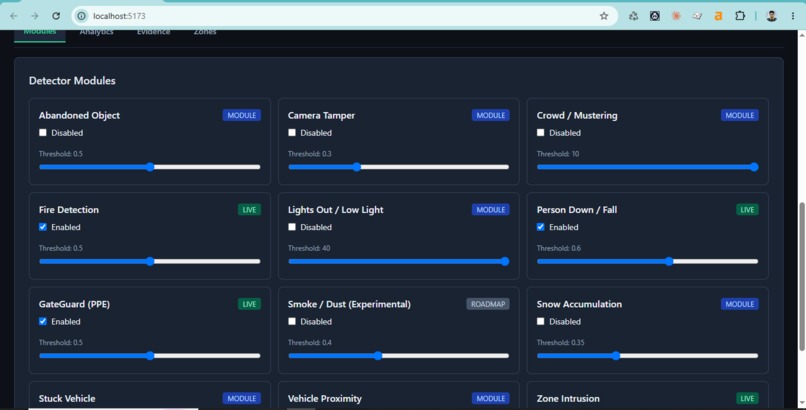The width and height of the screenshot is (806, 410).
Task: Click the Smoke / Dust threshold slider
Action: point(398,356)
